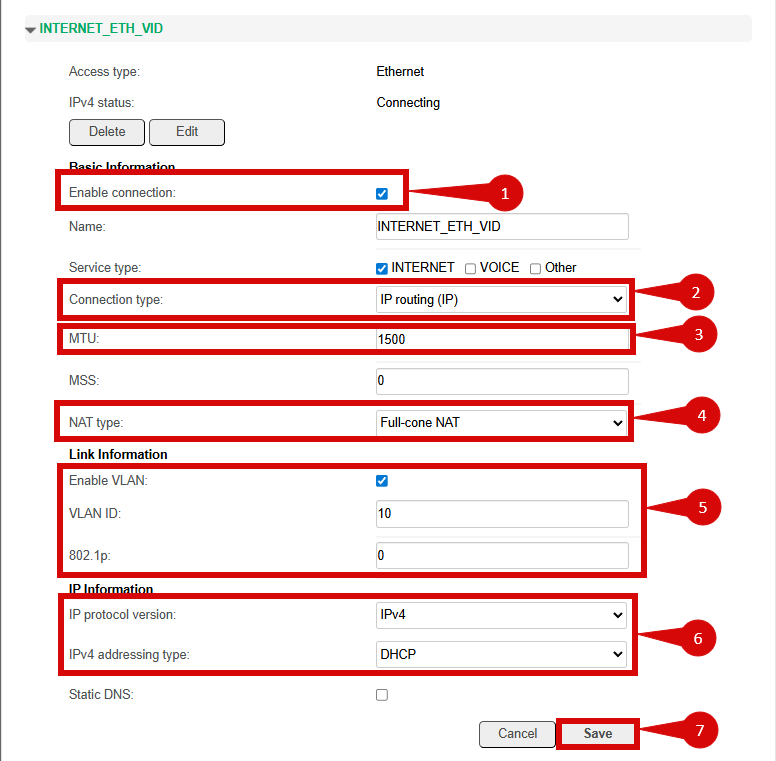This screenshot has height=761, width=776.
Task: Click the Delete button
Action: (x=107, y=132)
